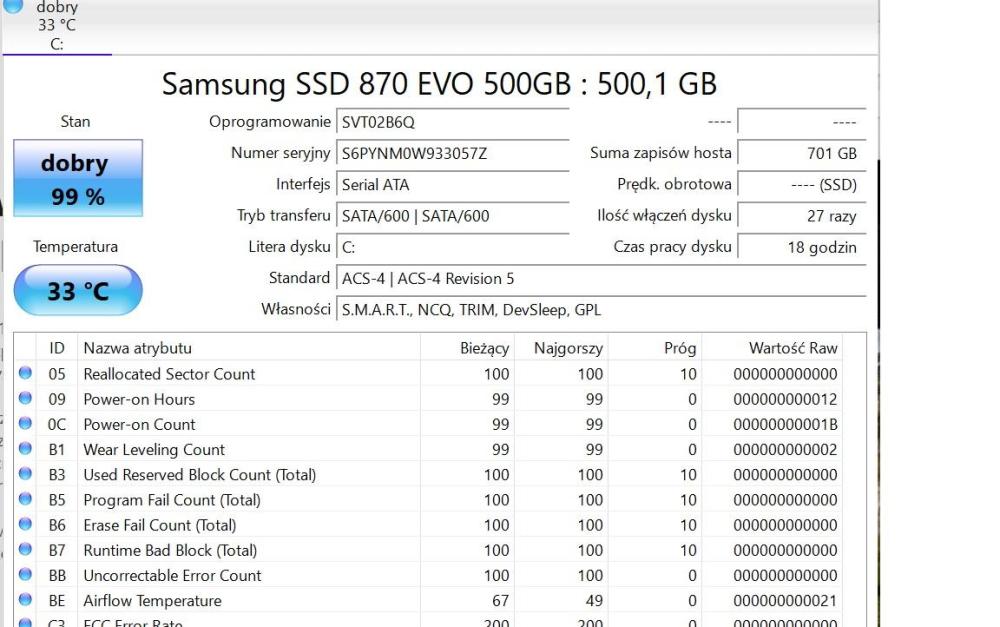Click the Wartość Raw column header
The image size is (1000, 627).
click(793, 348)
